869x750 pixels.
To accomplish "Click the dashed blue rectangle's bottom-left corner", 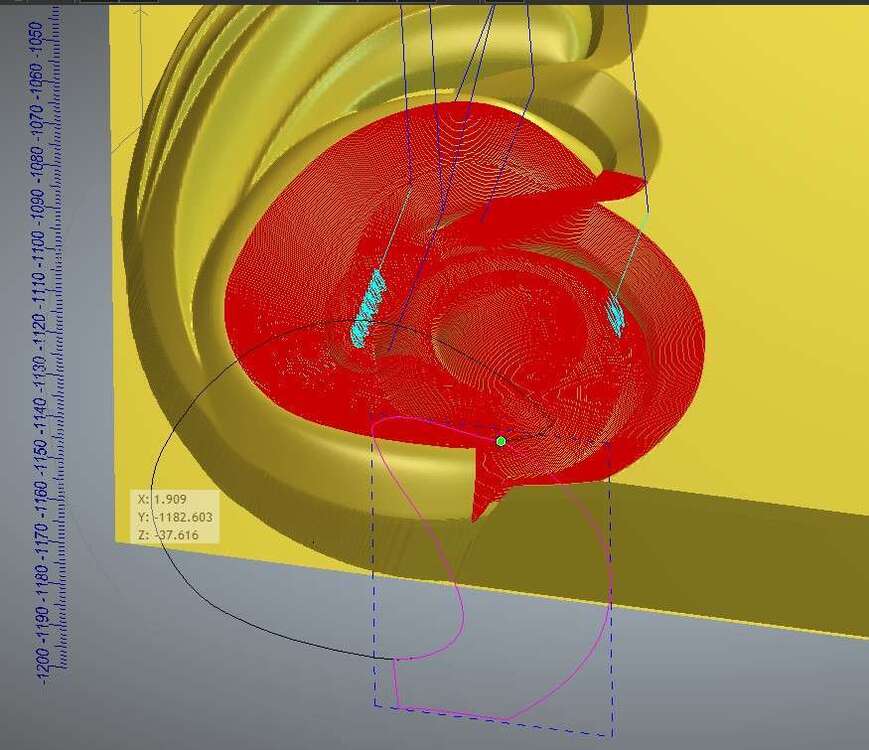I will click(x=375, y=705).
